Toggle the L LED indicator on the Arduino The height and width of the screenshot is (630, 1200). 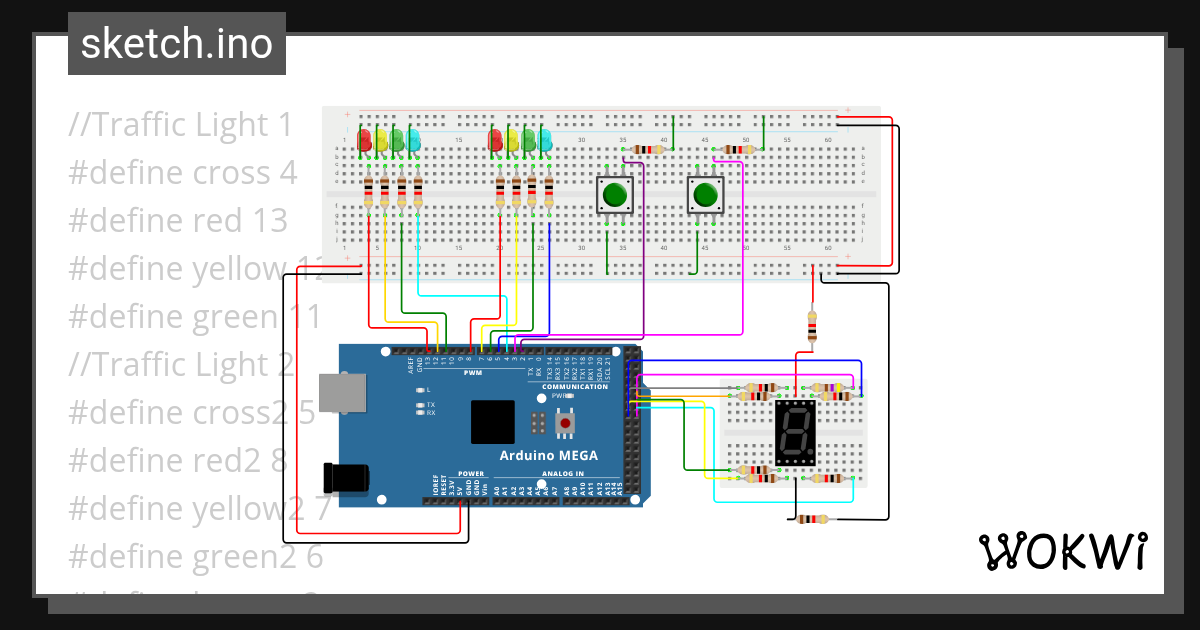(420, 390)
